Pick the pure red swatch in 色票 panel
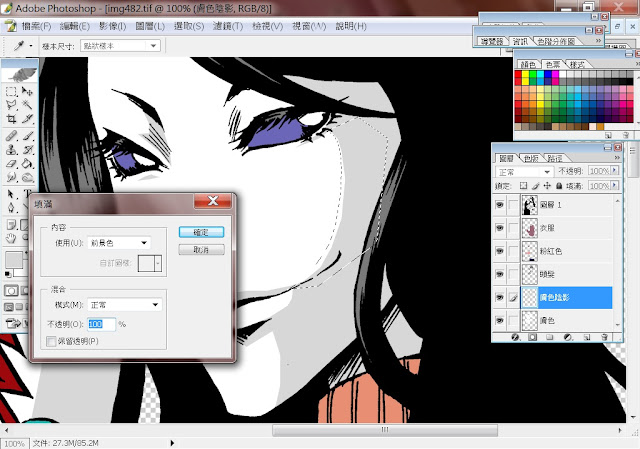The height and width of the screenshot is (449, 640). tap(518, 74)
